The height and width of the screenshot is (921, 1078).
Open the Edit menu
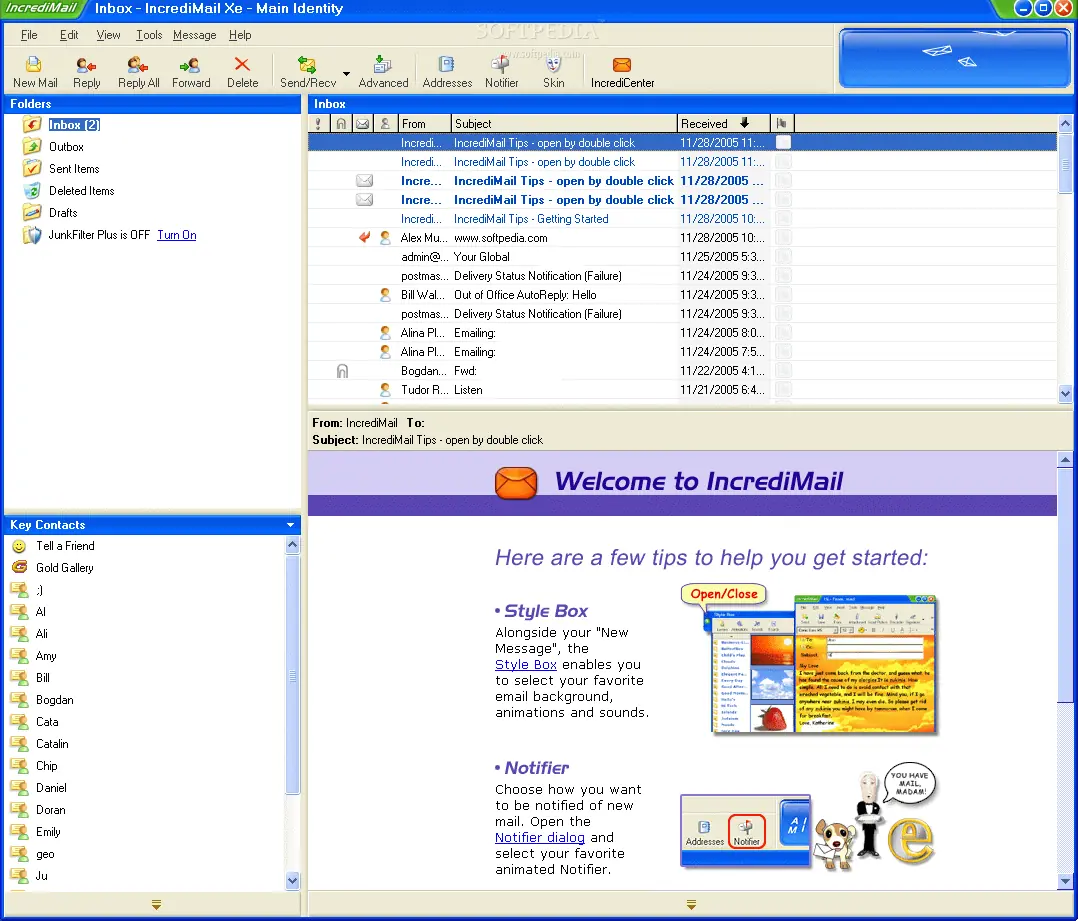[69, 35]
